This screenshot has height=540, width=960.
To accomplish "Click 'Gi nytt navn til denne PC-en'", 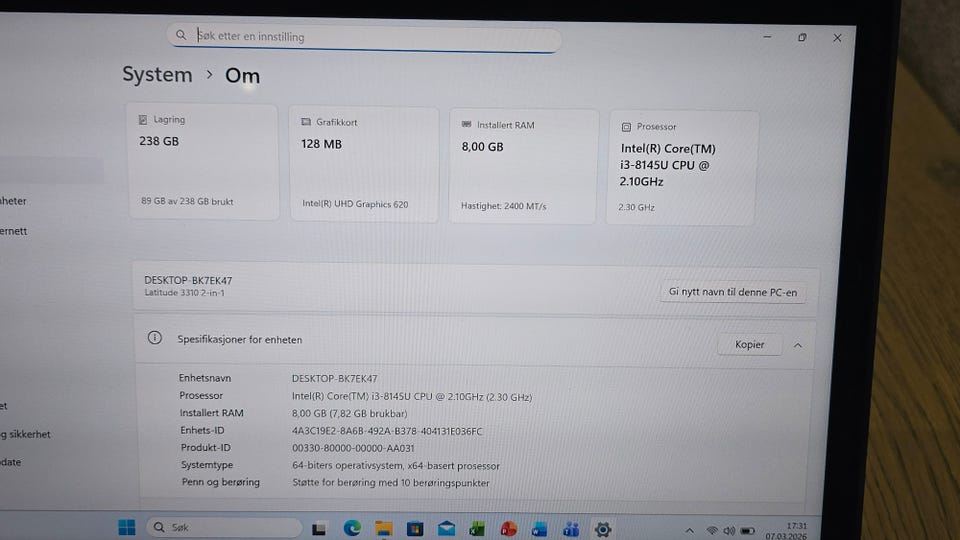I will tap(733, 292).
